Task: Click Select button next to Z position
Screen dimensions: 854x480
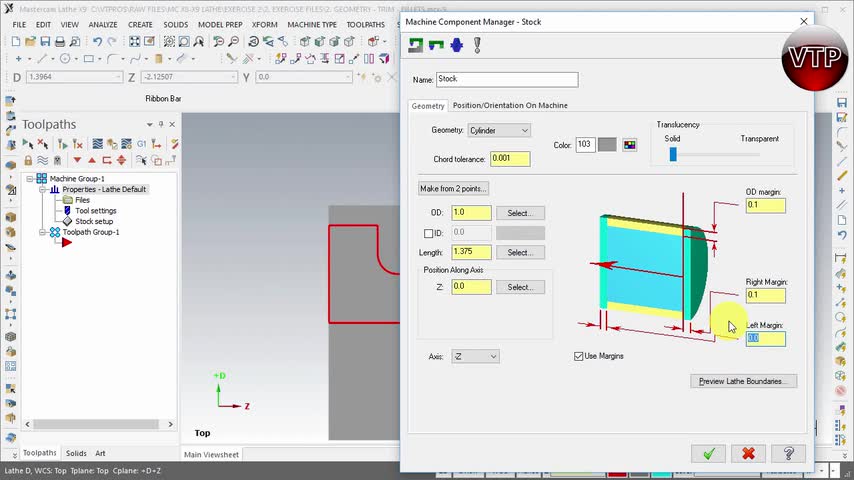Action: 520,287
